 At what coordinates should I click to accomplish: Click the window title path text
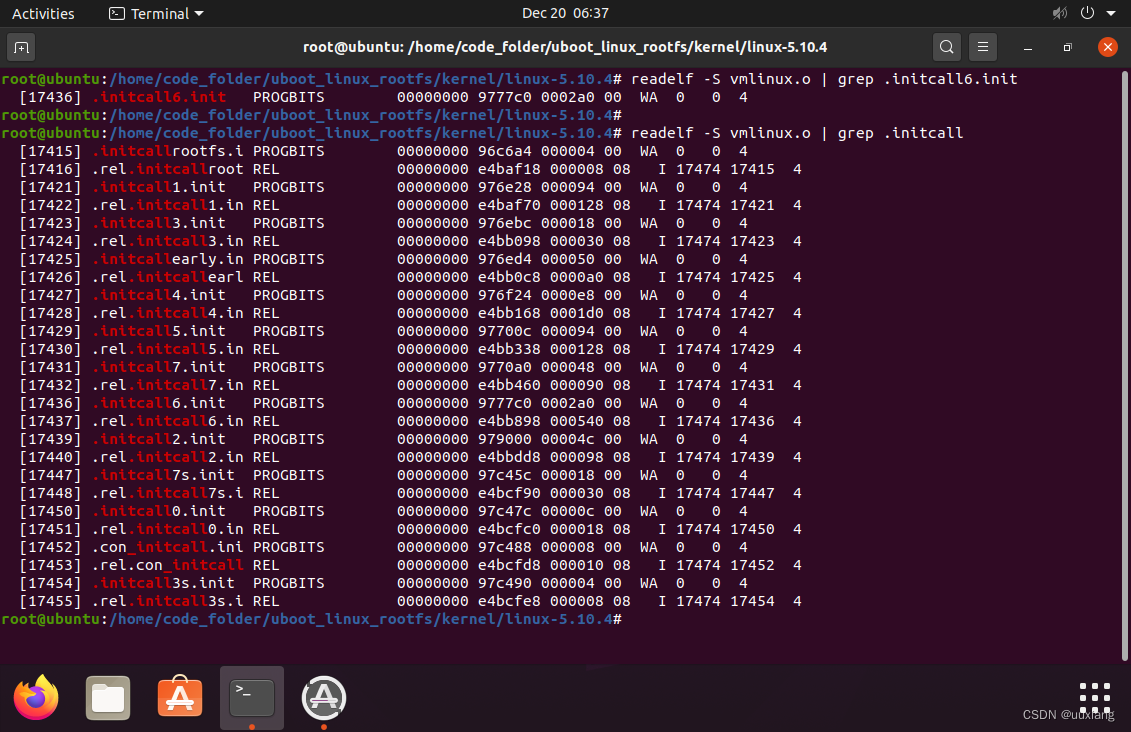[x=565, y=48]
